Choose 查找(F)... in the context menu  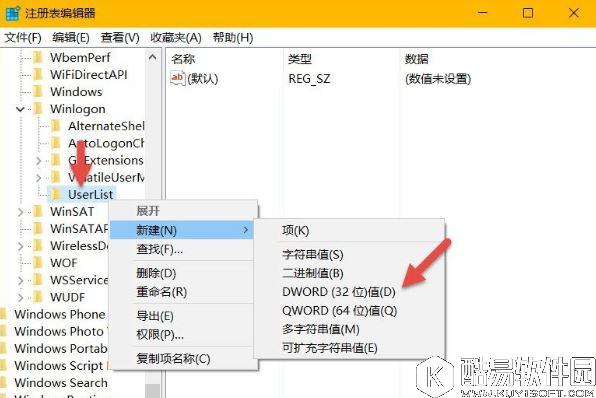(x=184, y=249)
